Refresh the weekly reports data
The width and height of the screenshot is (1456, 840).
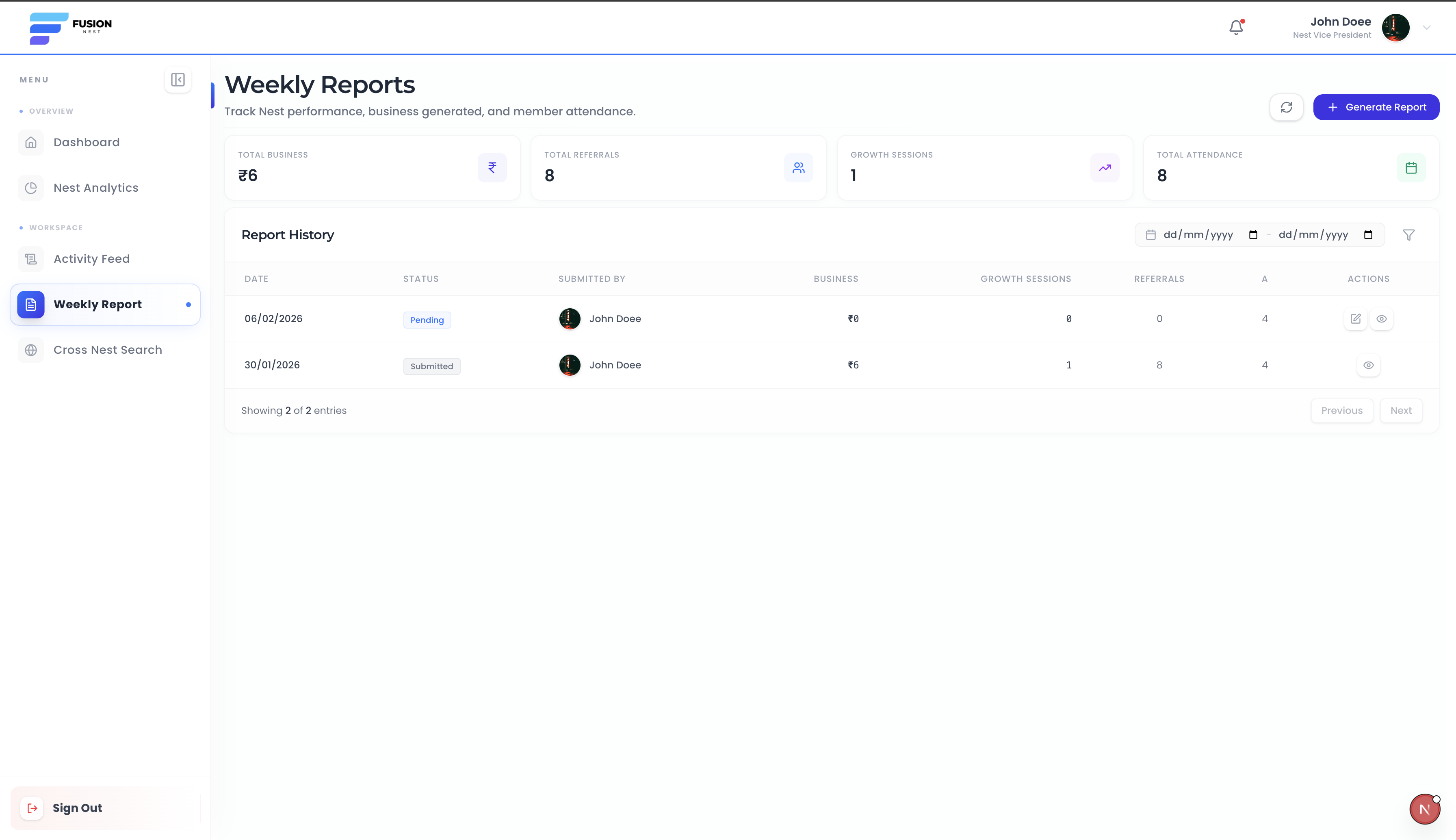[x=1287, y=107]
